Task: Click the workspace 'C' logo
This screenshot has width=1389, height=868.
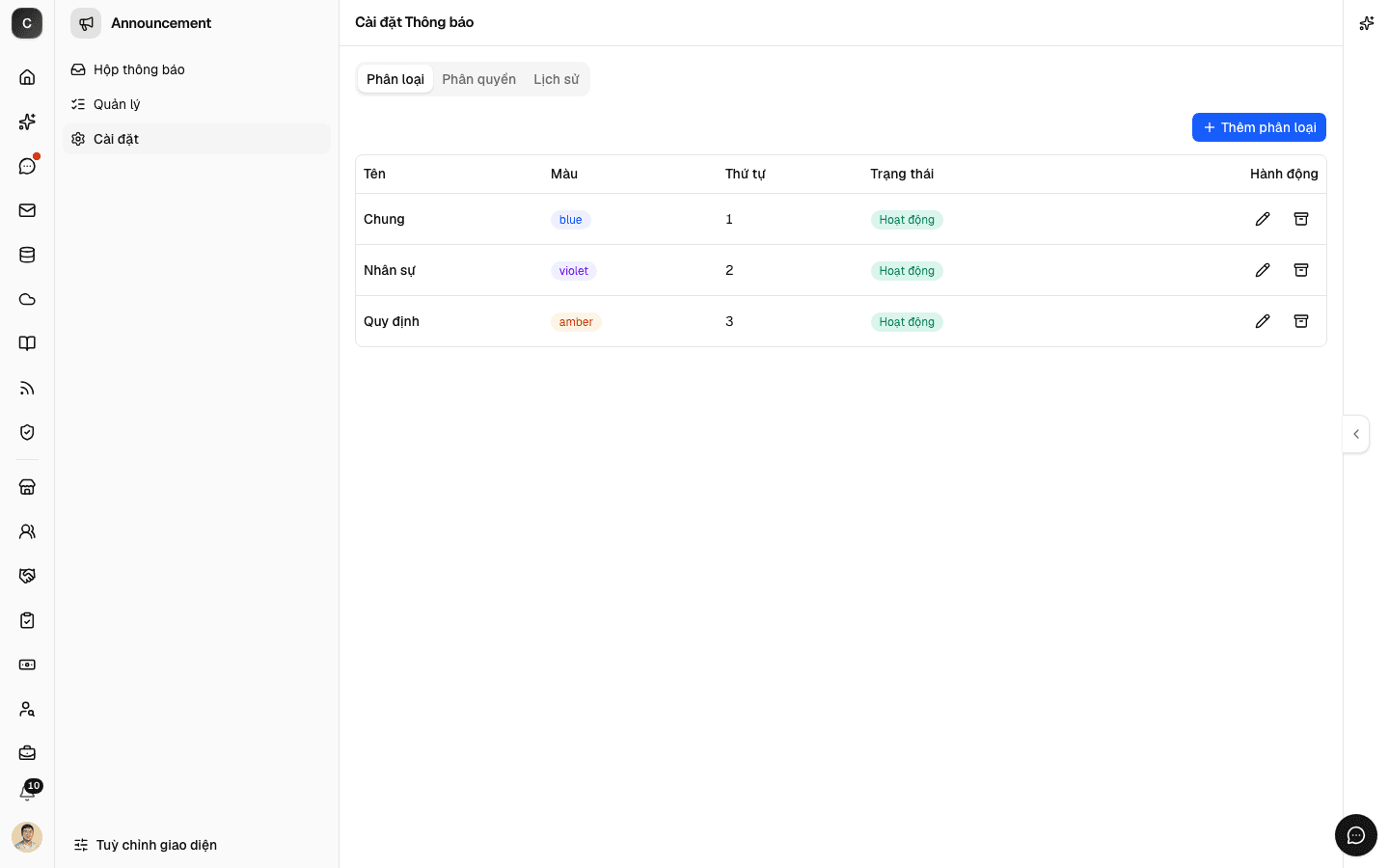Action: click(x=27, y=23)
